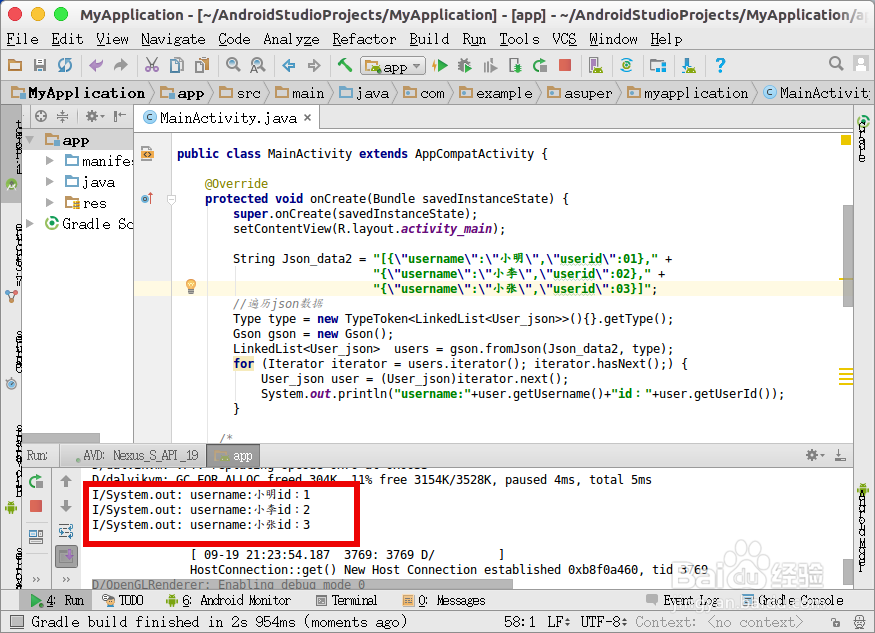Click the LF line separator selector

[559, 622]
